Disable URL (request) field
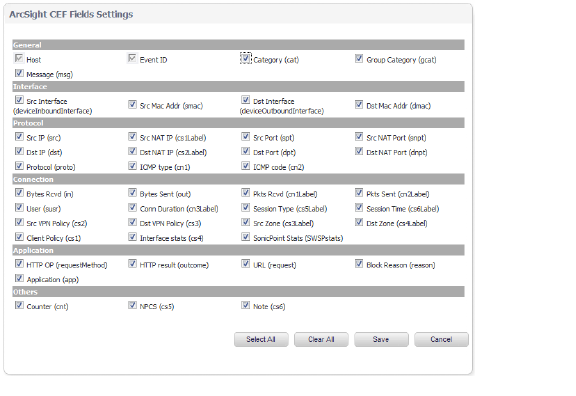This screenshot has height=396, width=576. pos(245,264)
